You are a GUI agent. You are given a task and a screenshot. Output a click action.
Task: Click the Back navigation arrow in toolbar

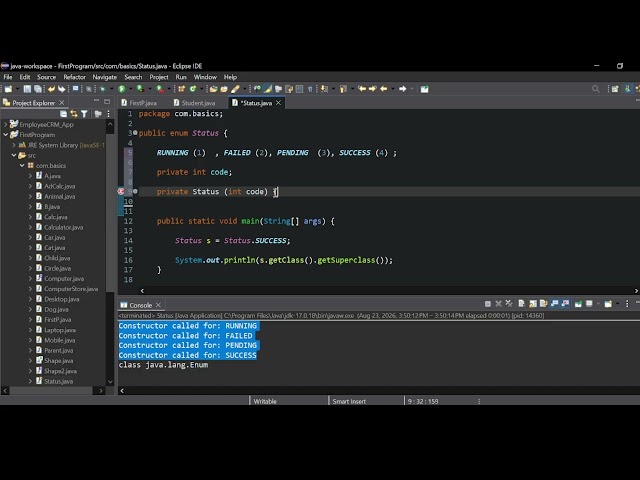pyautogui.click(x=384, y=89)
